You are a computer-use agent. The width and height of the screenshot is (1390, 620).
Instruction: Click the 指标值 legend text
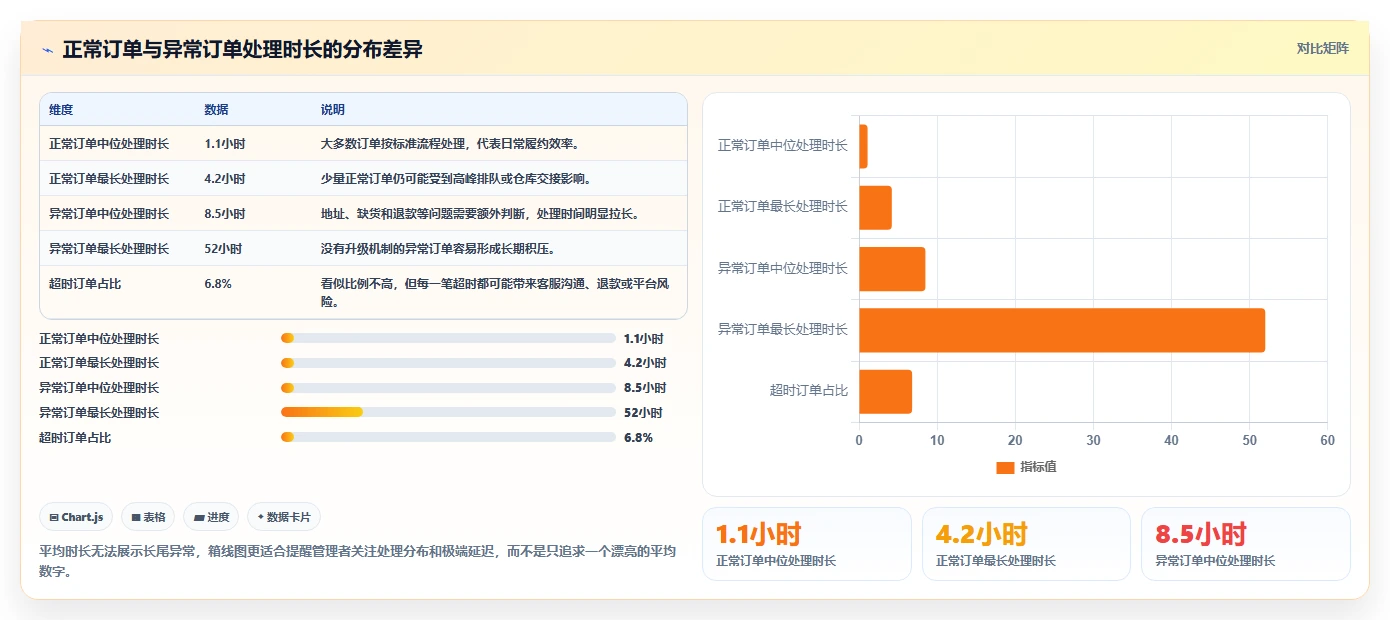(1038, 467)
